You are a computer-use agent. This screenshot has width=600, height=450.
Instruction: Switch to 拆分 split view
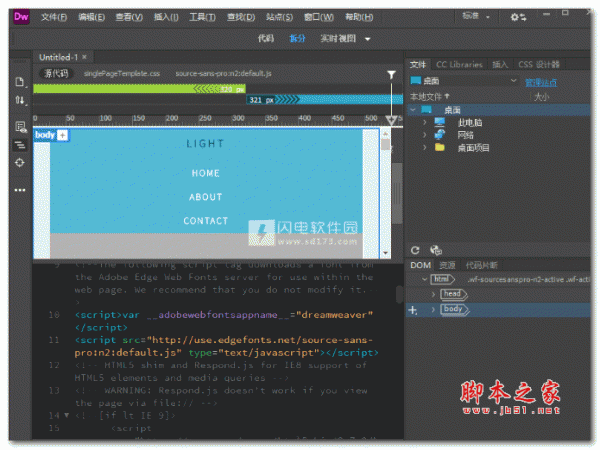297,39
